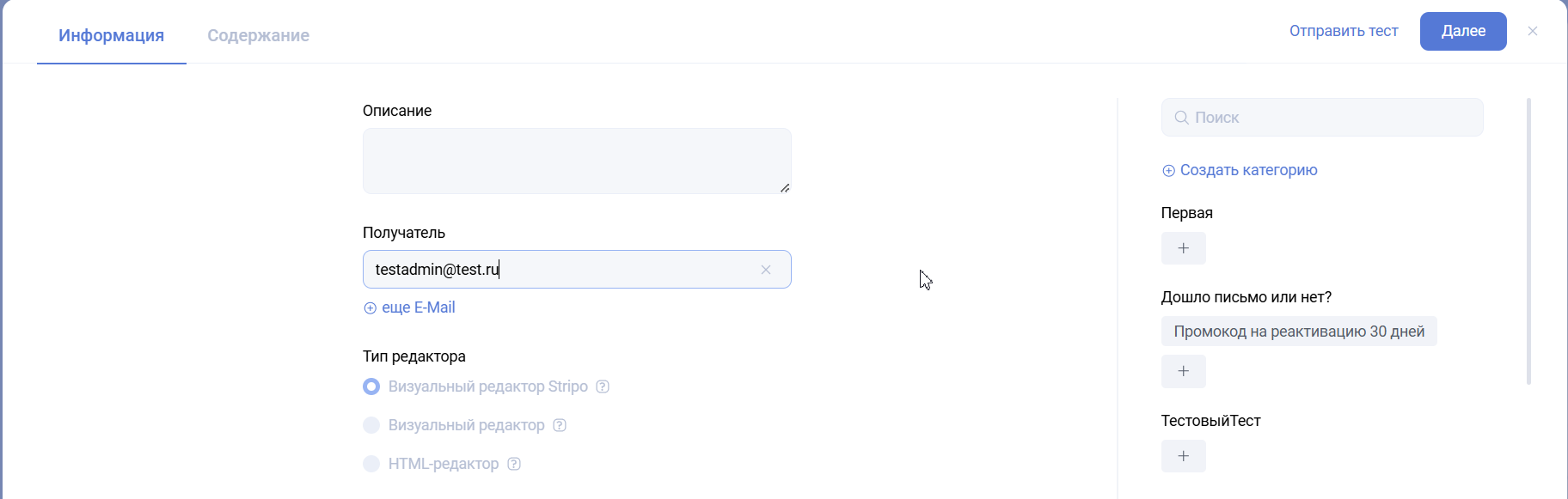Choose the HTML-редактор radio option
The width and height of the screenshot is (1568, 499).
371,464
